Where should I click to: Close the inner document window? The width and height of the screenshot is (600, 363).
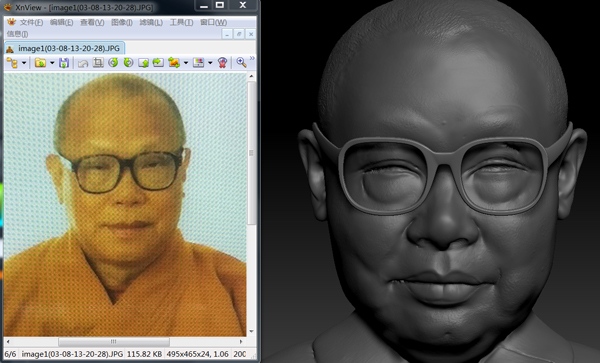[x=251, y=34]
